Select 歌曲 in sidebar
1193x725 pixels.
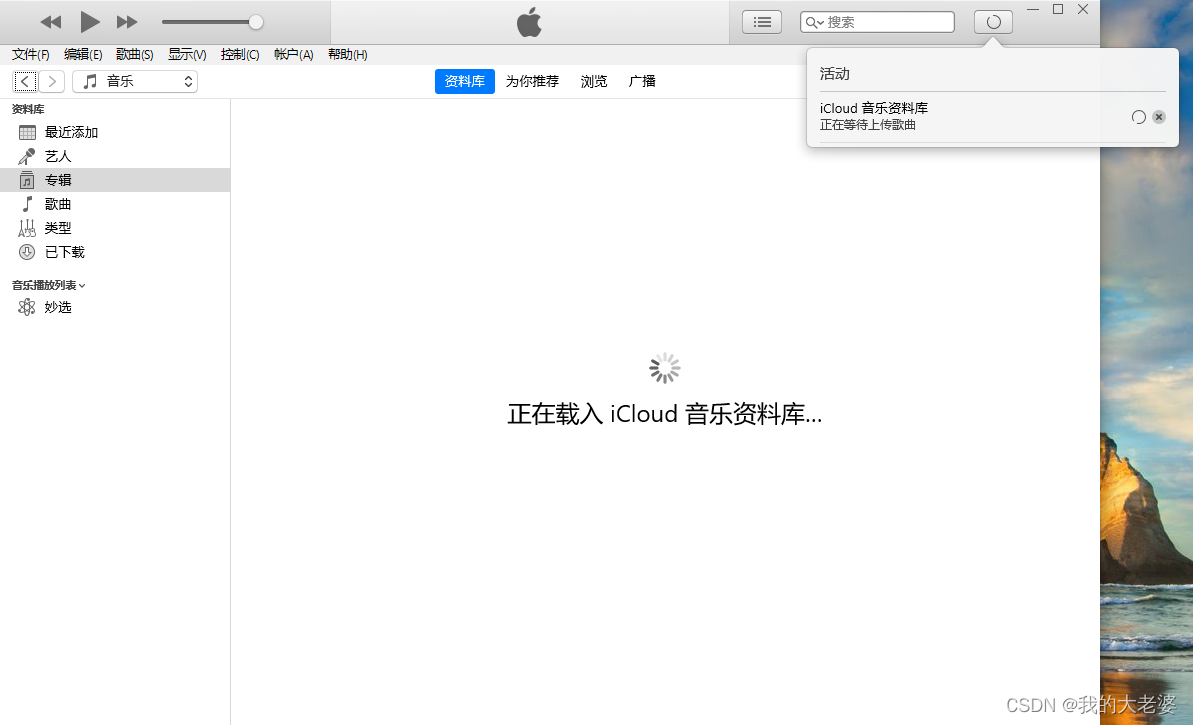(115, 204)
